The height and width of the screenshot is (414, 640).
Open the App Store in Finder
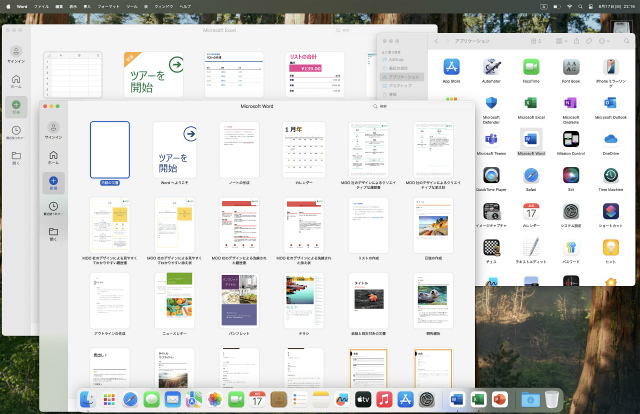[452, 66]
